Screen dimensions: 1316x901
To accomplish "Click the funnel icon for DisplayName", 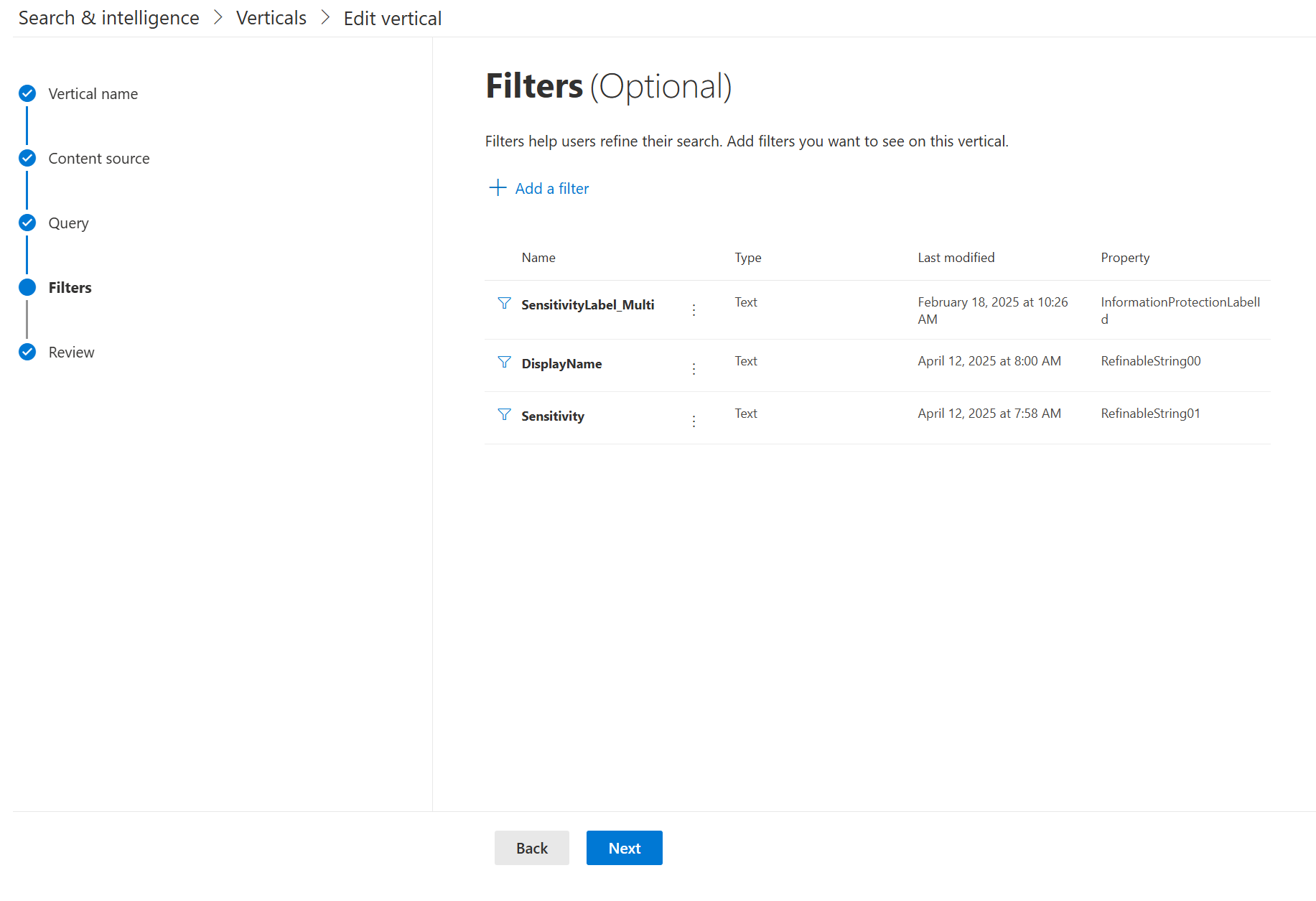I will pyautogui.click(x=505, y=363).
